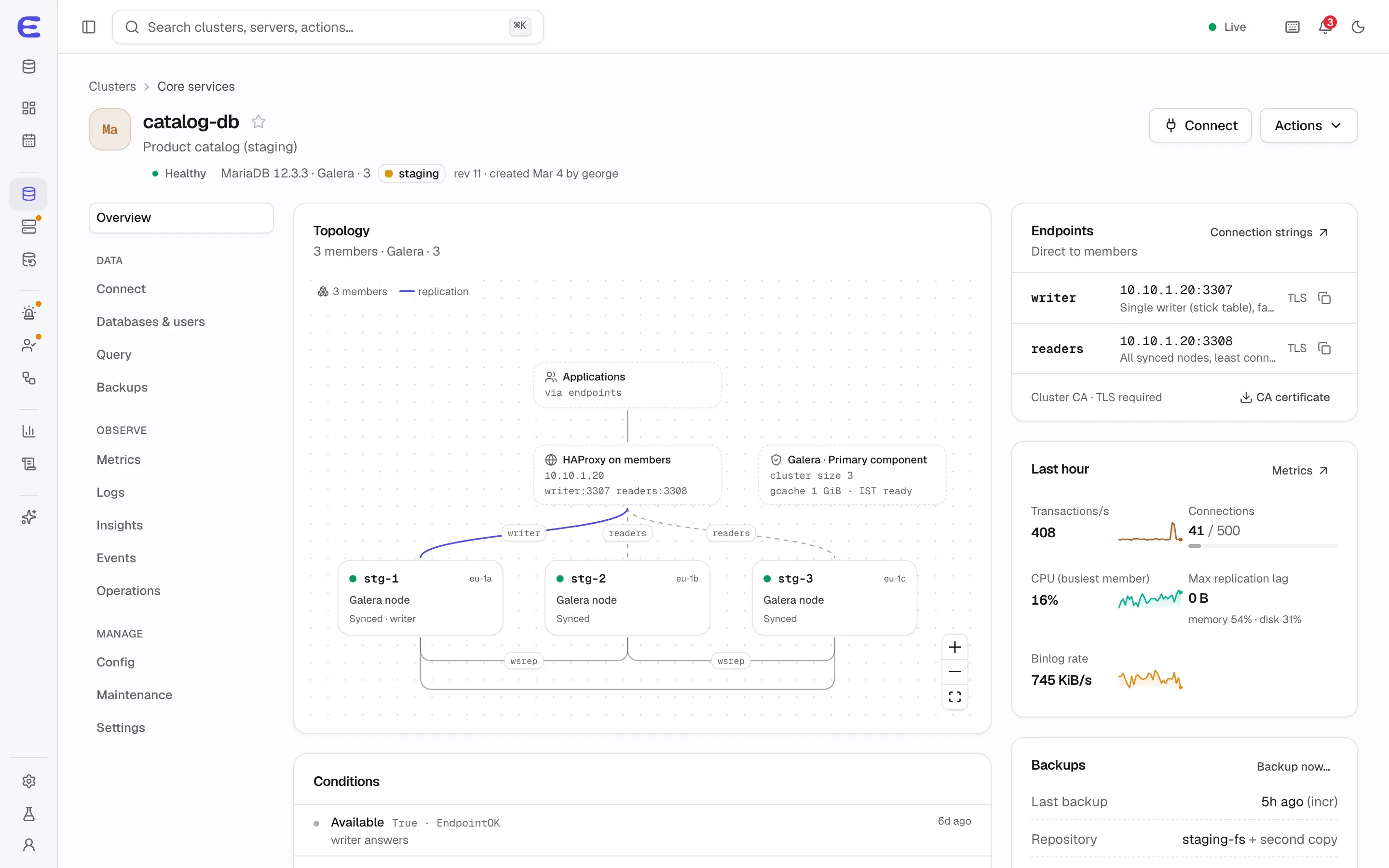The image size is (1389, 868).
Task: Open the Maintenance nav item
Action: (x=134, y=694)
